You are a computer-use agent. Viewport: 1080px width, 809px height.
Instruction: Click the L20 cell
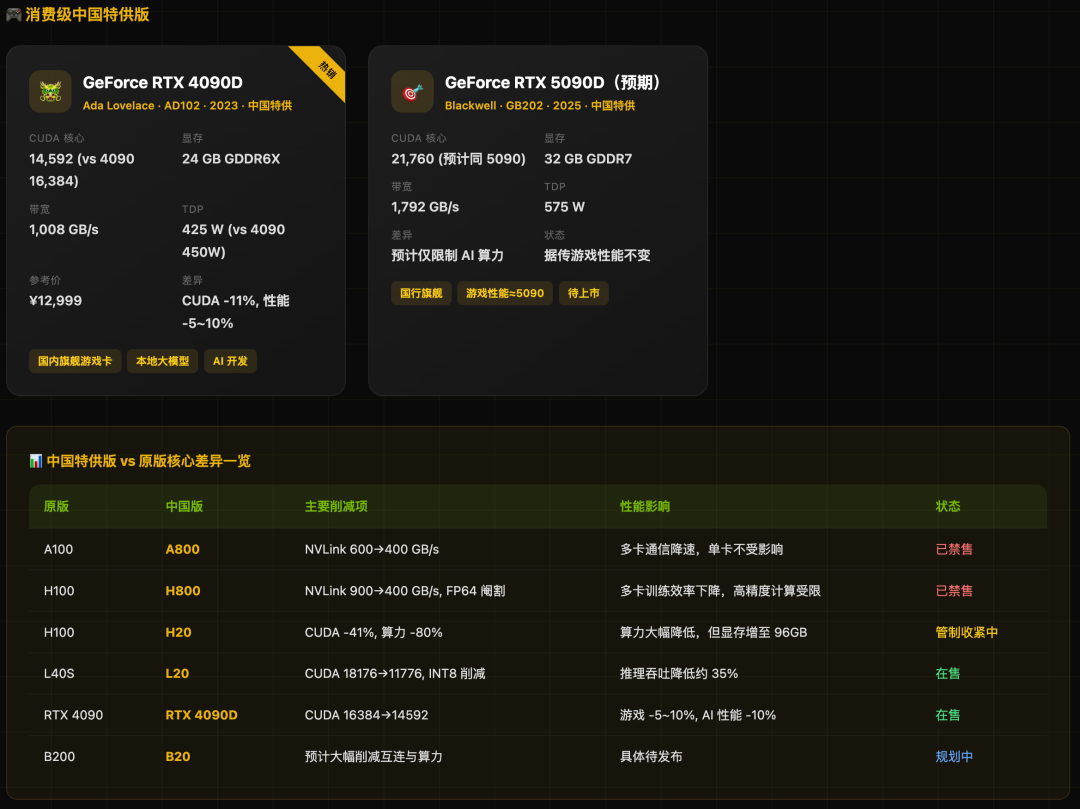[x=177, y=673]
